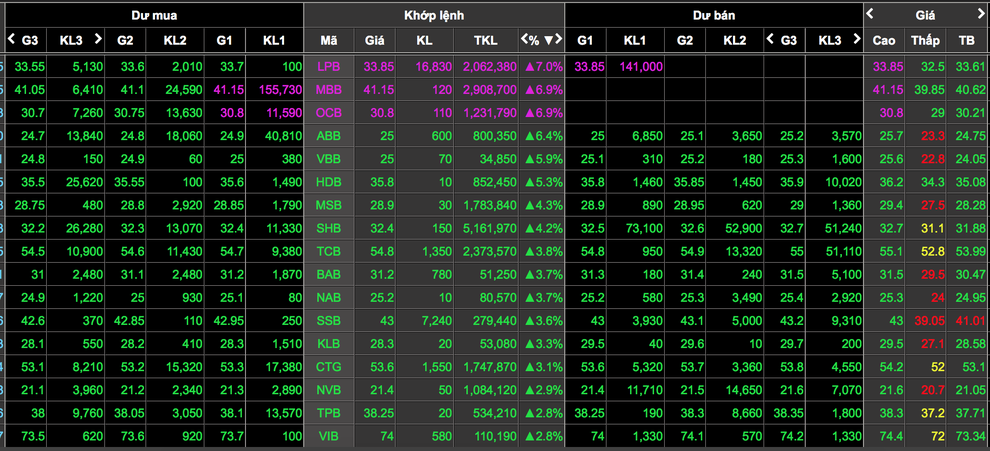The height and width of the screenshot is (451, 990).
Task: Click G2 header in Dư mua group
Action: click(125, 40)
